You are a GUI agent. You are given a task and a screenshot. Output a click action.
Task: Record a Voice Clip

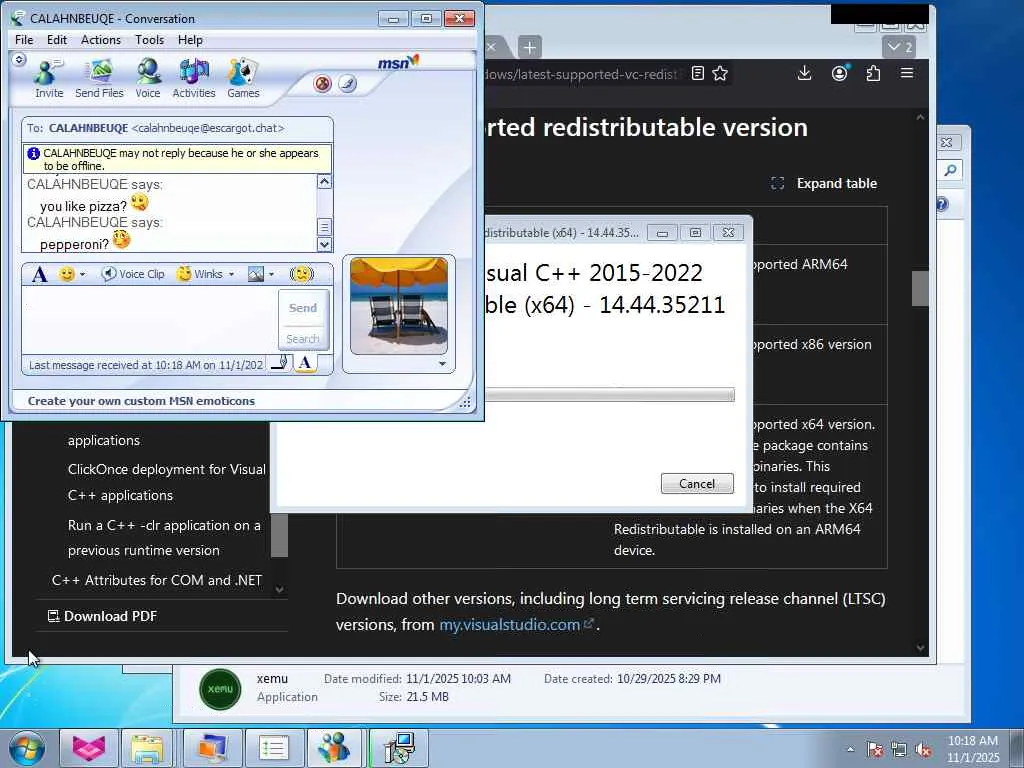point(133,274)
